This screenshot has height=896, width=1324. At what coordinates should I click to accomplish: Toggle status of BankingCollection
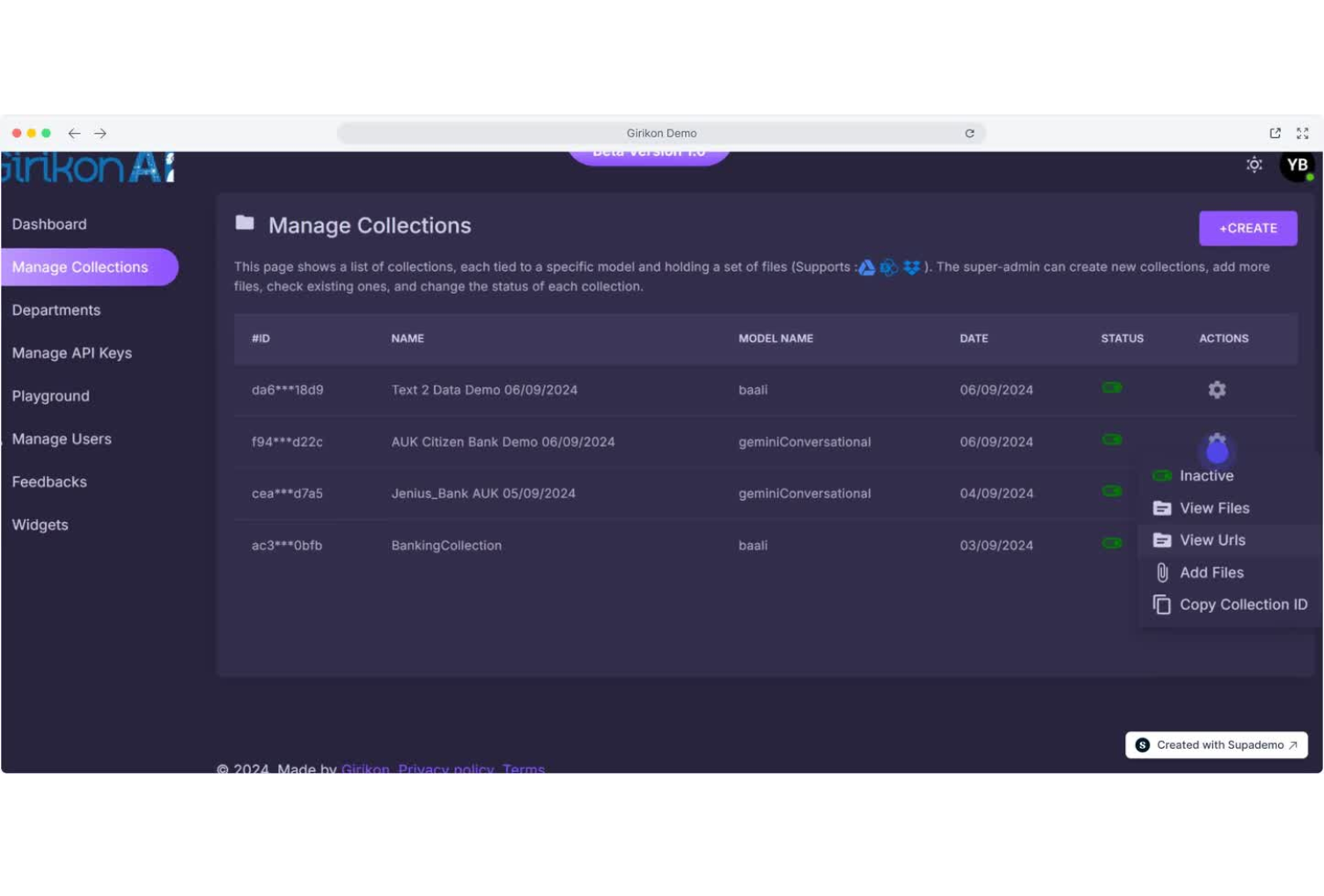tap(1112, 543)
